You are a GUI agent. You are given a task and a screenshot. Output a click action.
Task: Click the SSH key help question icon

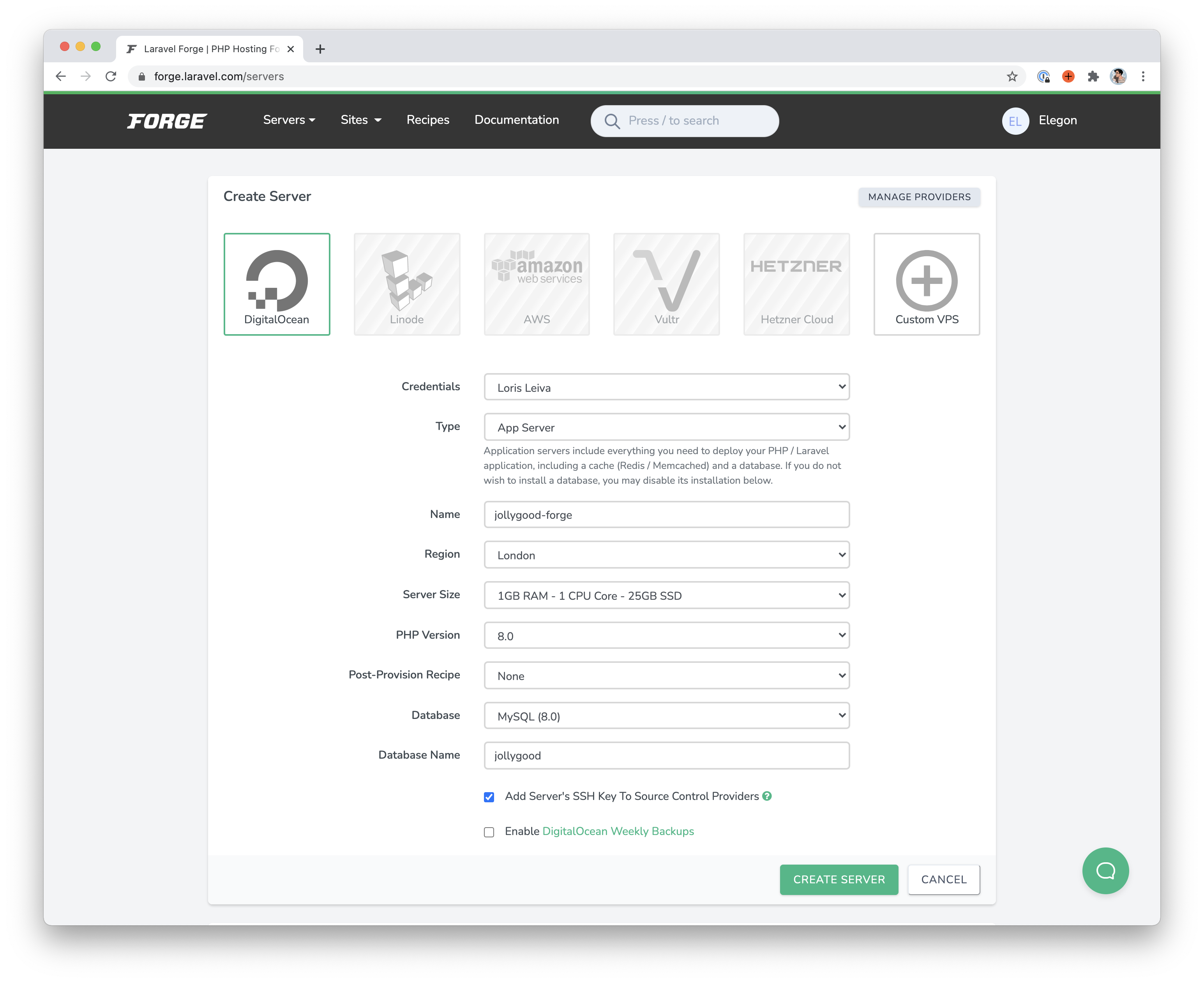pos(766,796)
